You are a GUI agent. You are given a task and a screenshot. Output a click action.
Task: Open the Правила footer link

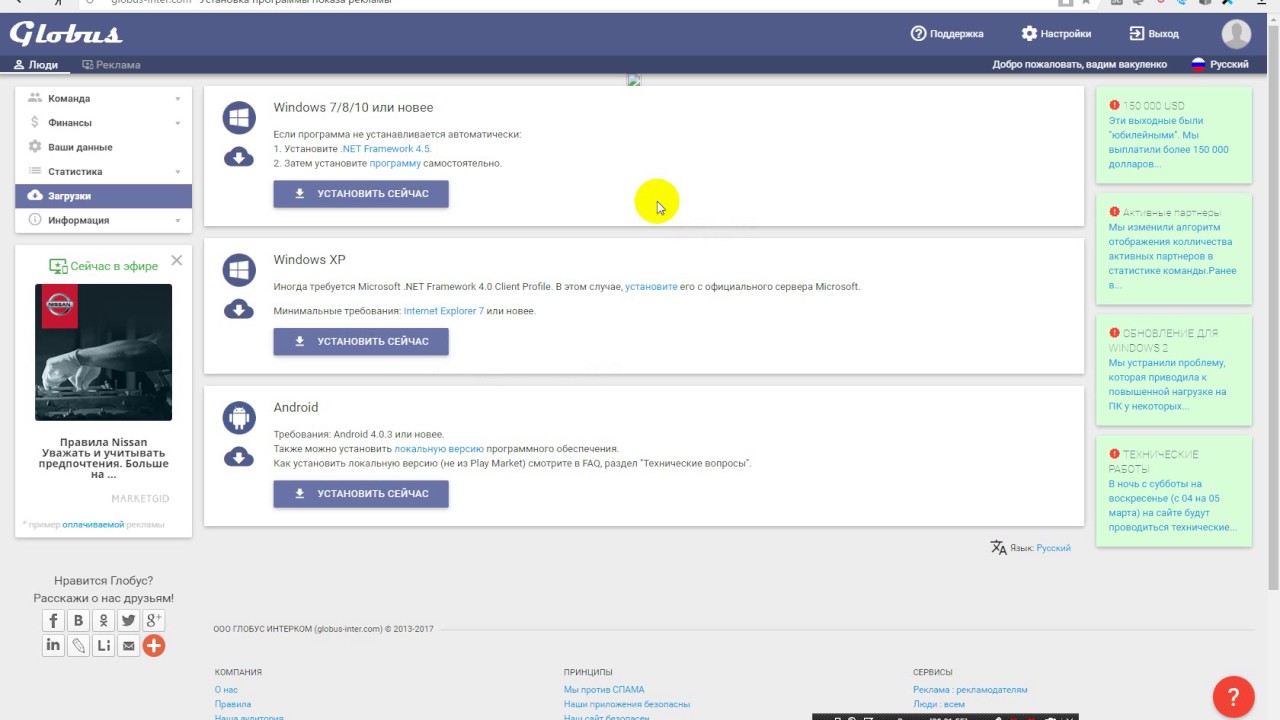(x=232, y=704)
